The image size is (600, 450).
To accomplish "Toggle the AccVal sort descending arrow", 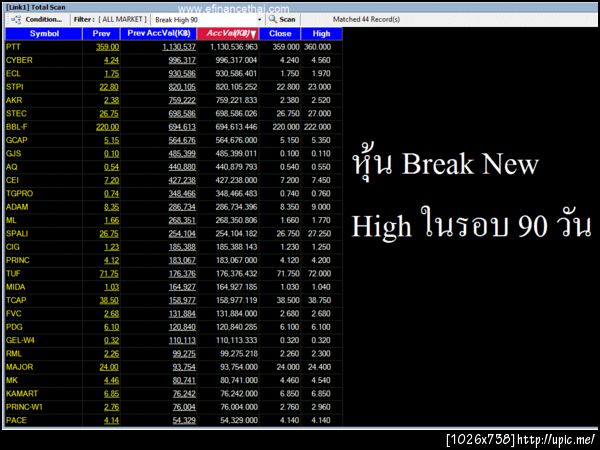I will (253, 34).
